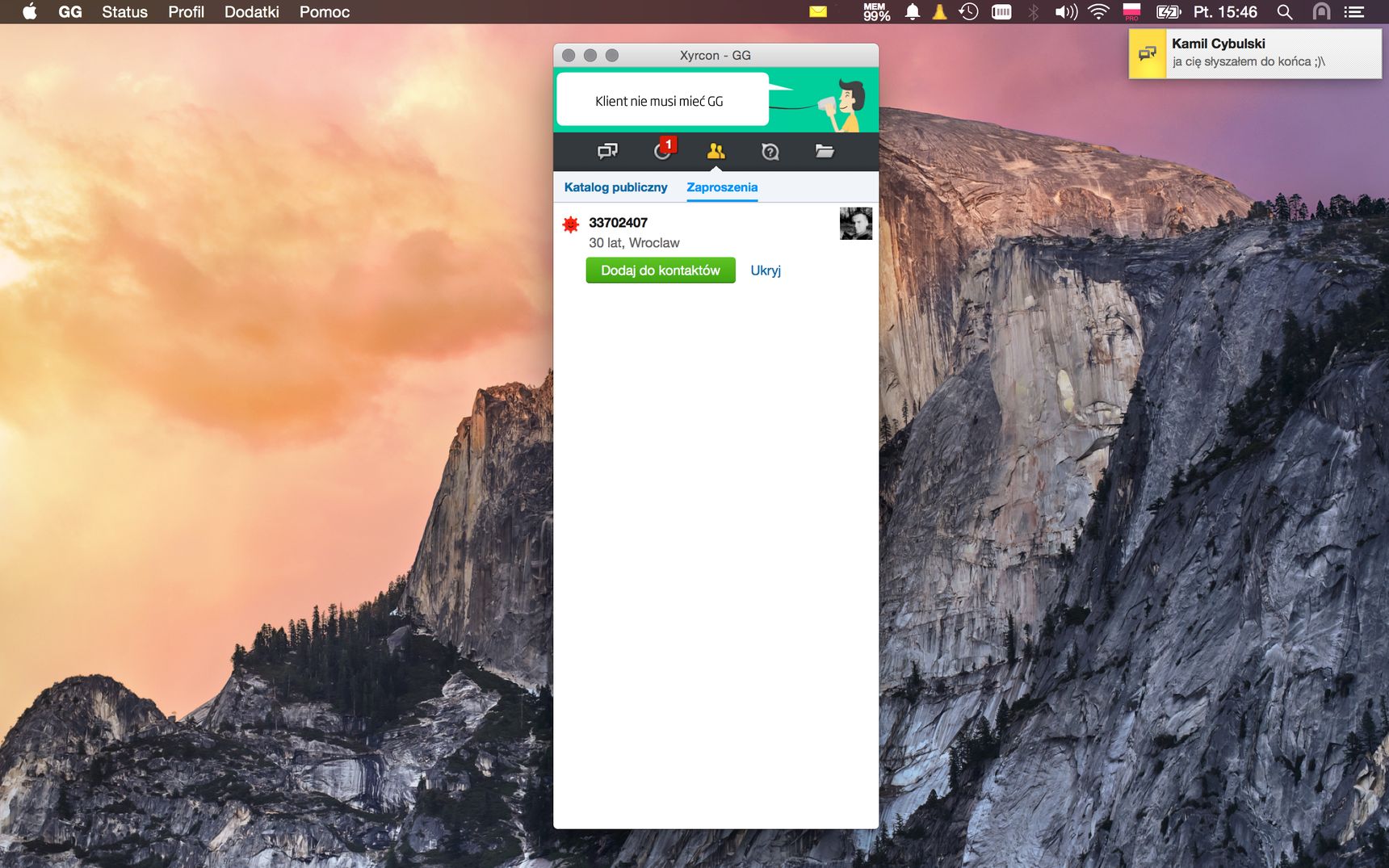Click the red sun status icon
1389x868 pixels.
[571, 224]
